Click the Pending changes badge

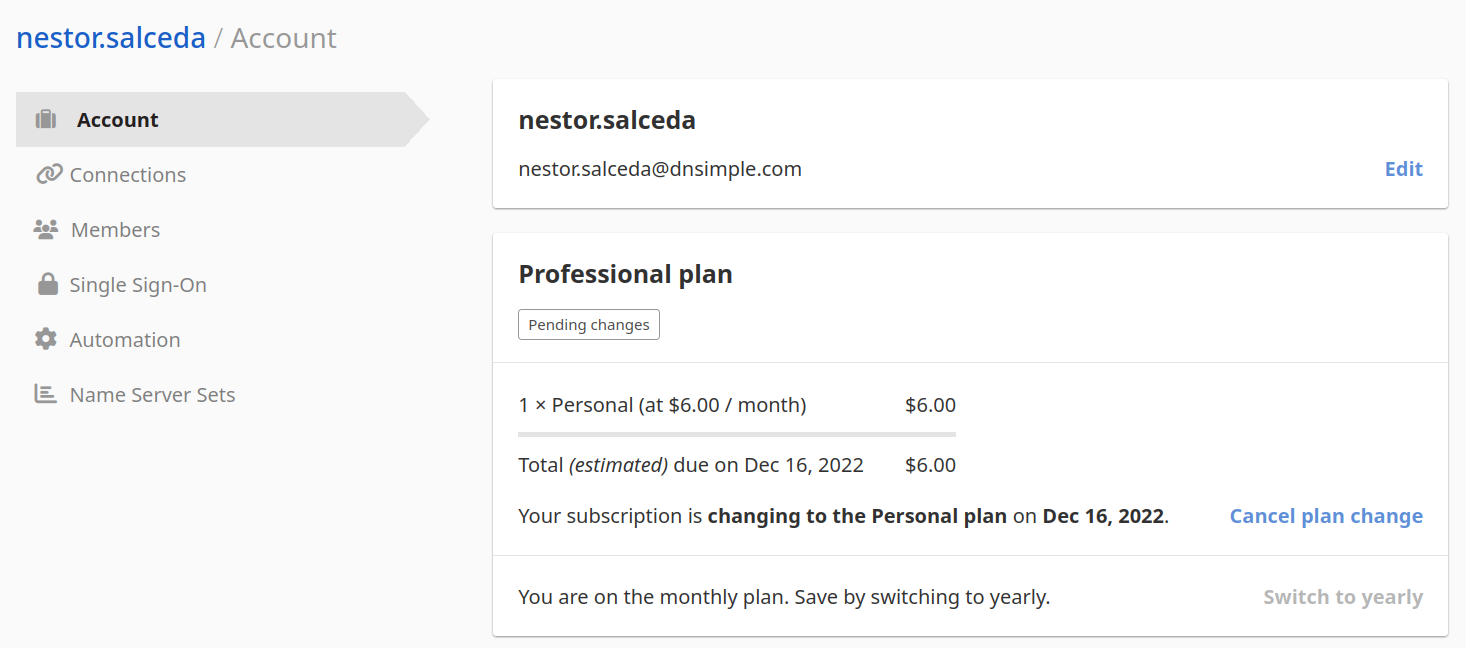[588, 325]
